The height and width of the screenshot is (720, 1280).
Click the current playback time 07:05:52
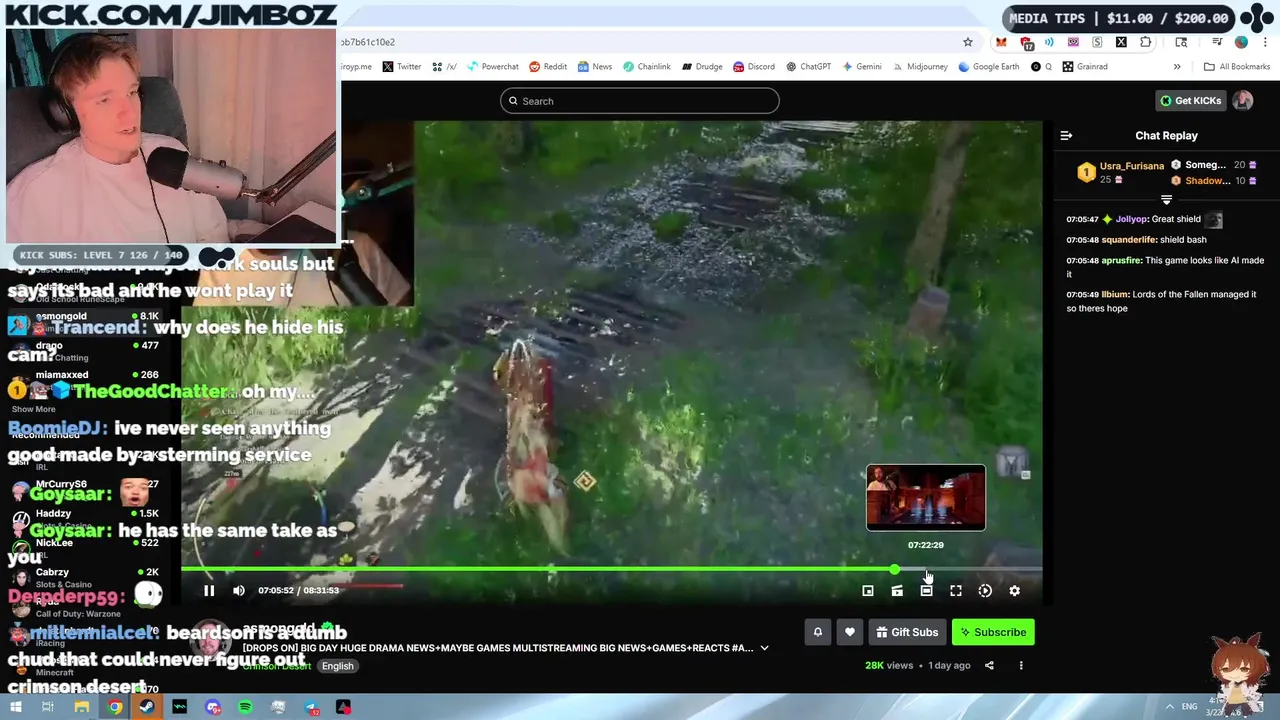click(x=276, y=591)
